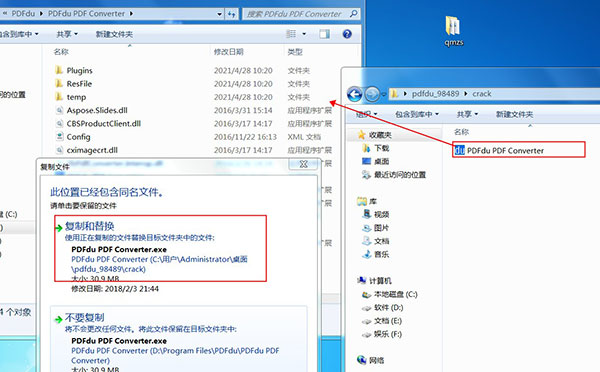Viewport: 600px width, 372px height.
Task: Expand the arrow after pdfdu_98489 breadcrumb
Action: [466, 94]
